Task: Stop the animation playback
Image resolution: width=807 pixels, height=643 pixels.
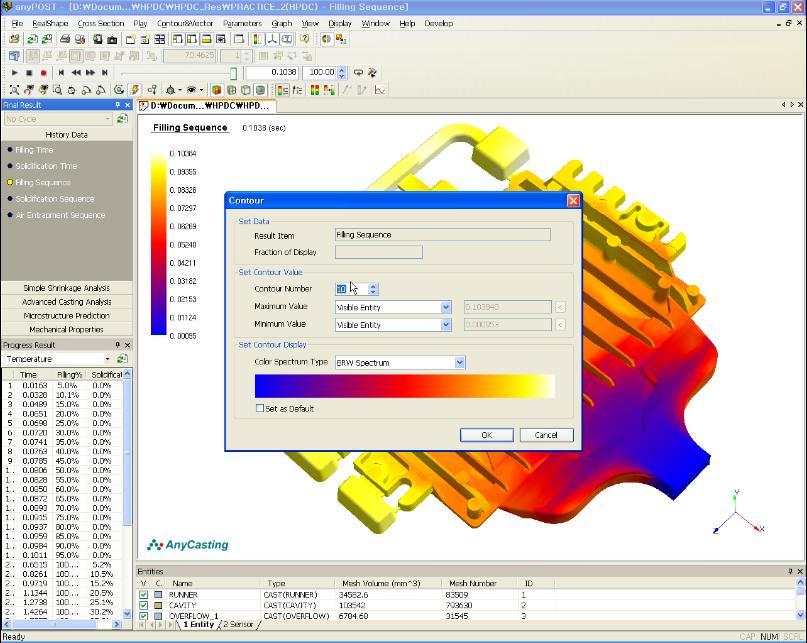Action: click(29, 73)
